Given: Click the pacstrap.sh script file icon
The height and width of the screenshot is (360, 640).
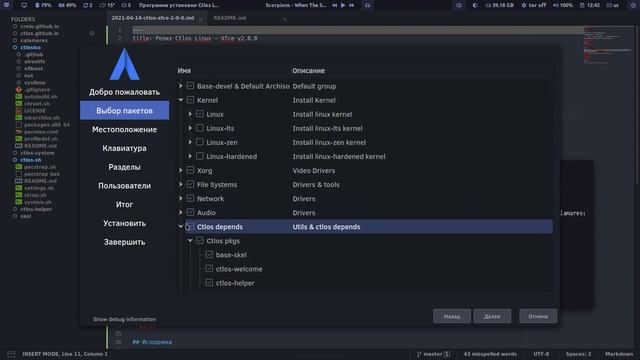Looking at the screenshot, I should coord(18,167).
